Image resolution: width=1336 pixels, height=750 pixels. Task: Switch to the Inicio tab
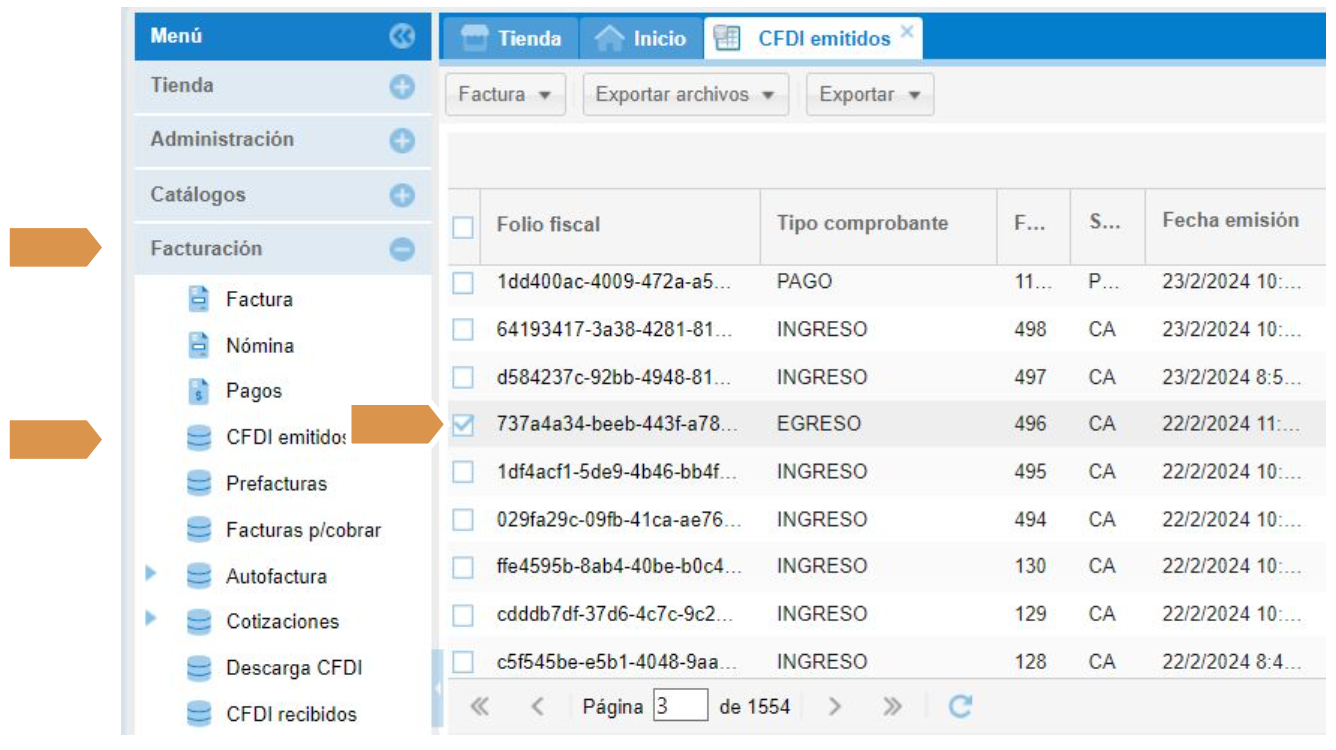(640, 39)
